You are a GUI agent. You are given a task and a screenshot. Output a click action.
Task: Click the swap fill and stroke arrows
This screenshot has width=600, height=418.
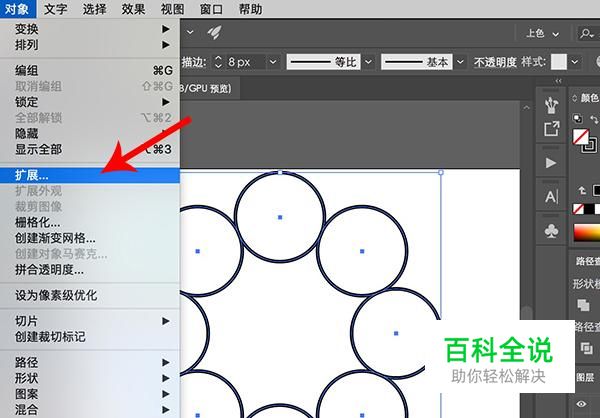[594, 119]
